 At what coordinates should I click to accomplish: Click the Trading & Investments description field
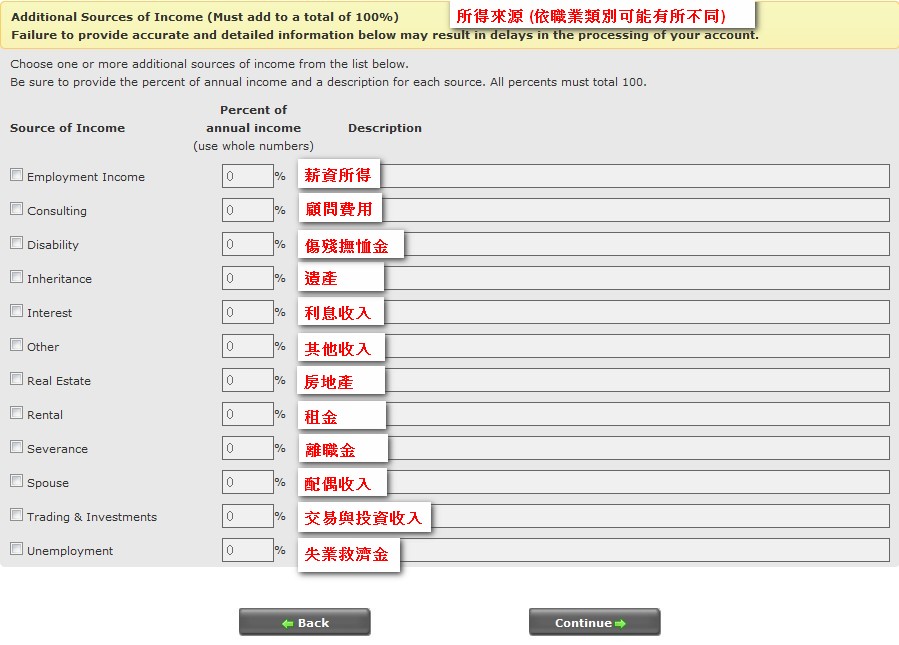click(594, 516)
